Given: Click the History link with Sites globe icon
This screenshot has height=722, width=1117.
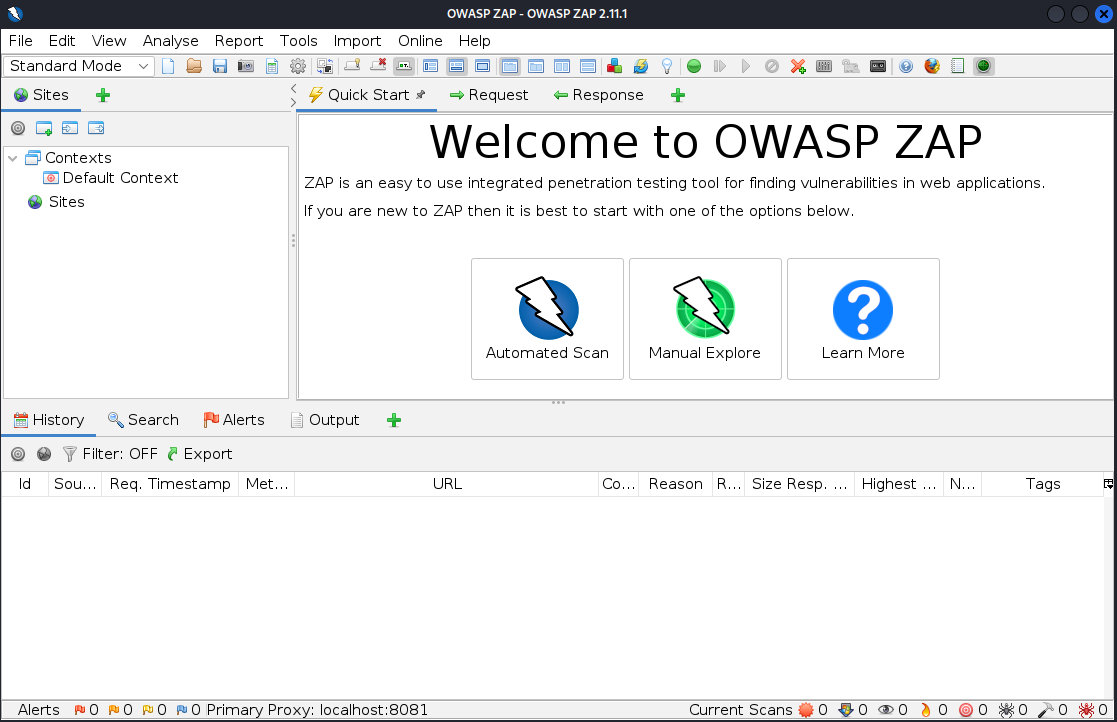Looking at the screenshot, I should click(44, 454).
